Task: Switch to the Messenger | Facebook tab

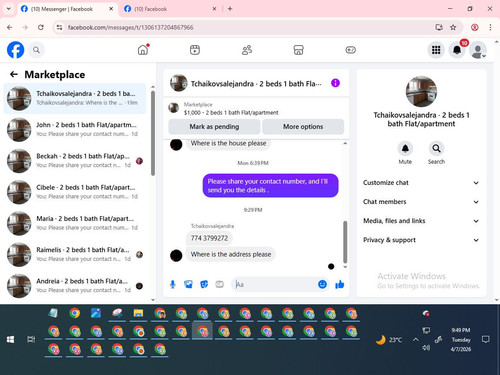Action: coord(67,9)
